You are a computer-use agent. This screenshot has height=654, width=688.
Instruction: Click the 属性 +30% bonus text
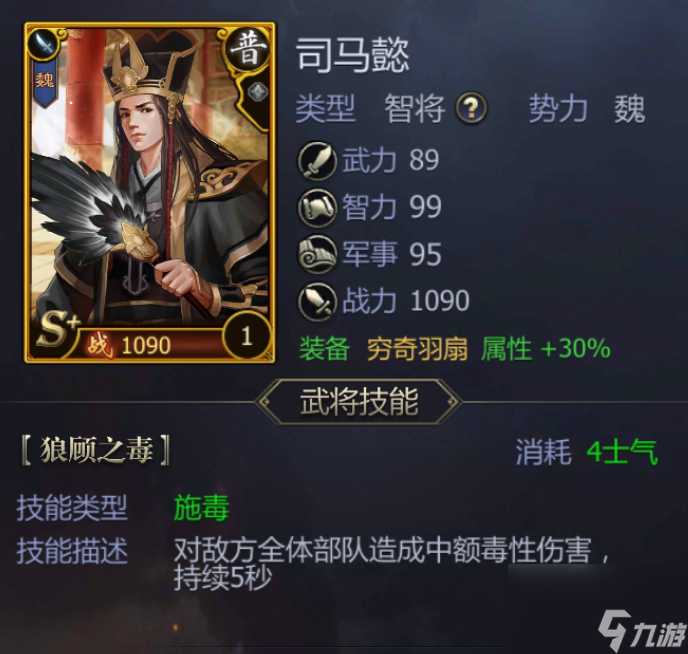click(x=545, y=349)
